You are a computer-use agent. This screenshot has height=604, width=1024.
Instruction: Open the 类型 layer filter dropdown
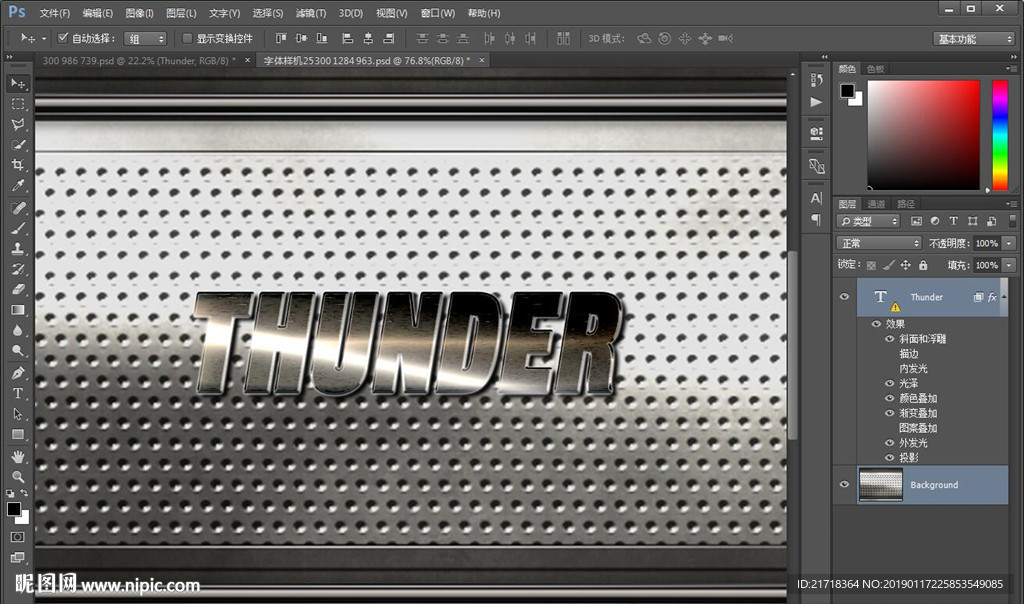tap(869, 221)
